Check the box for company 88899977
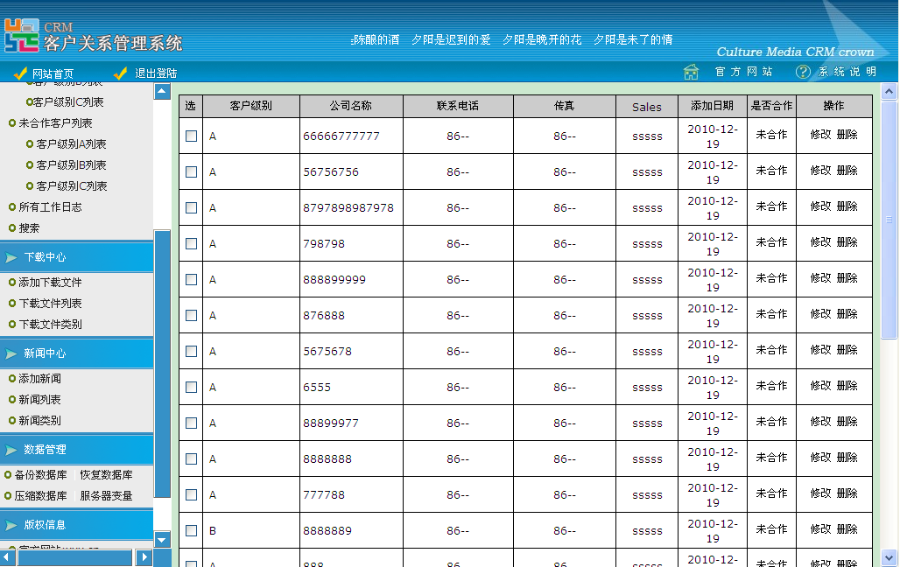900x567 pixels. [x=191, y=423]
